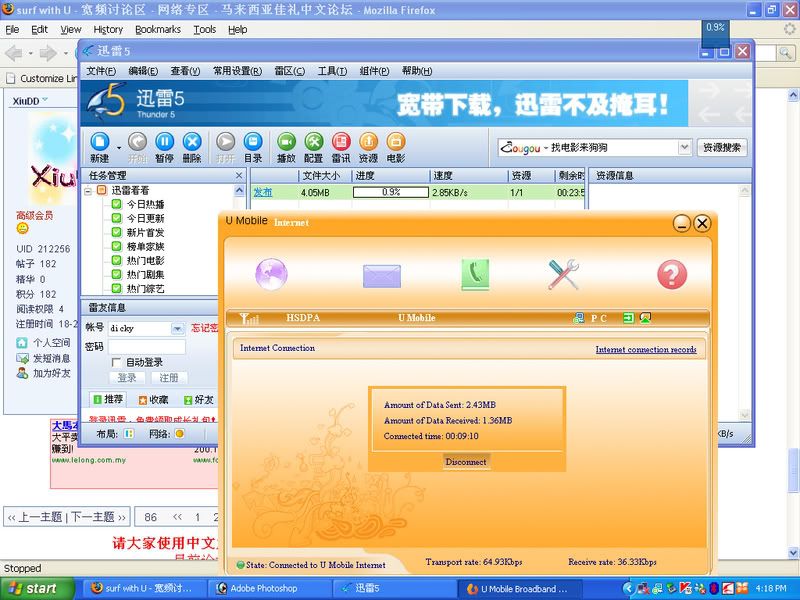Go to 上一主题 previous topic link
Screen dimensions: 800x600
pos(40,517)
